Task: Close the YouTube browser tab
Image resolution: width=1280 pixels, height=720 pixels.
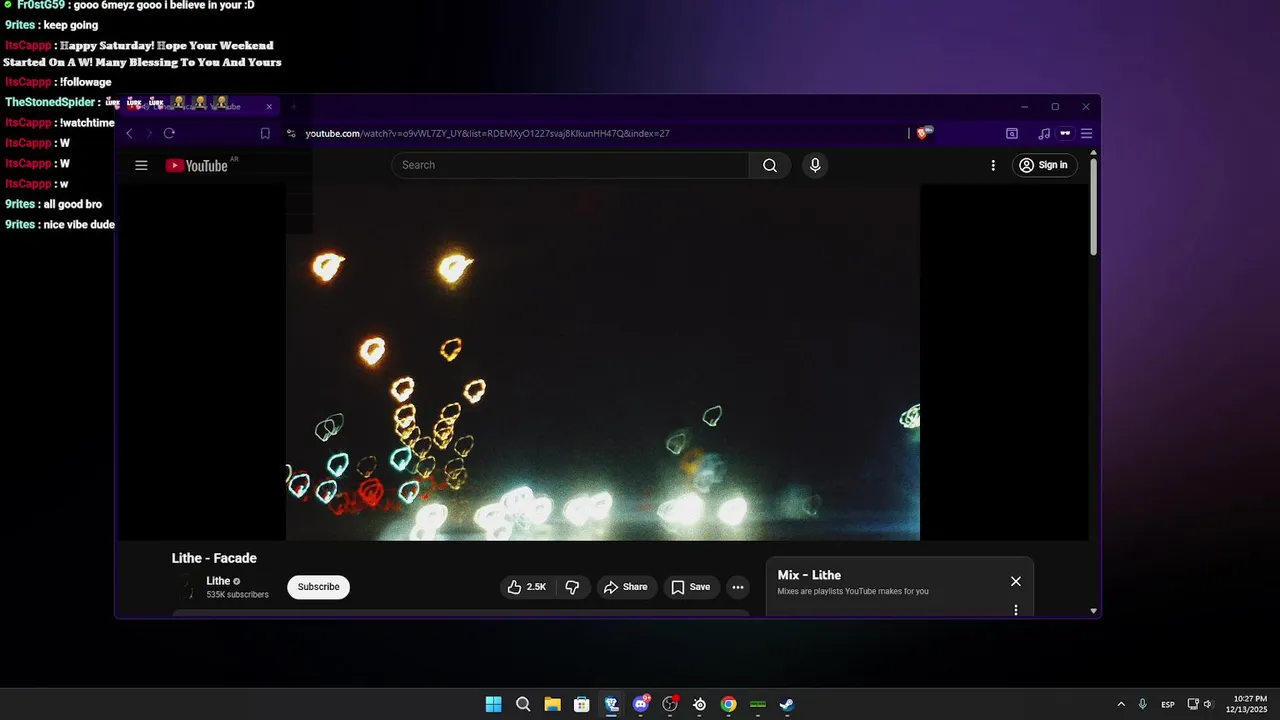Action: (269, 106)
